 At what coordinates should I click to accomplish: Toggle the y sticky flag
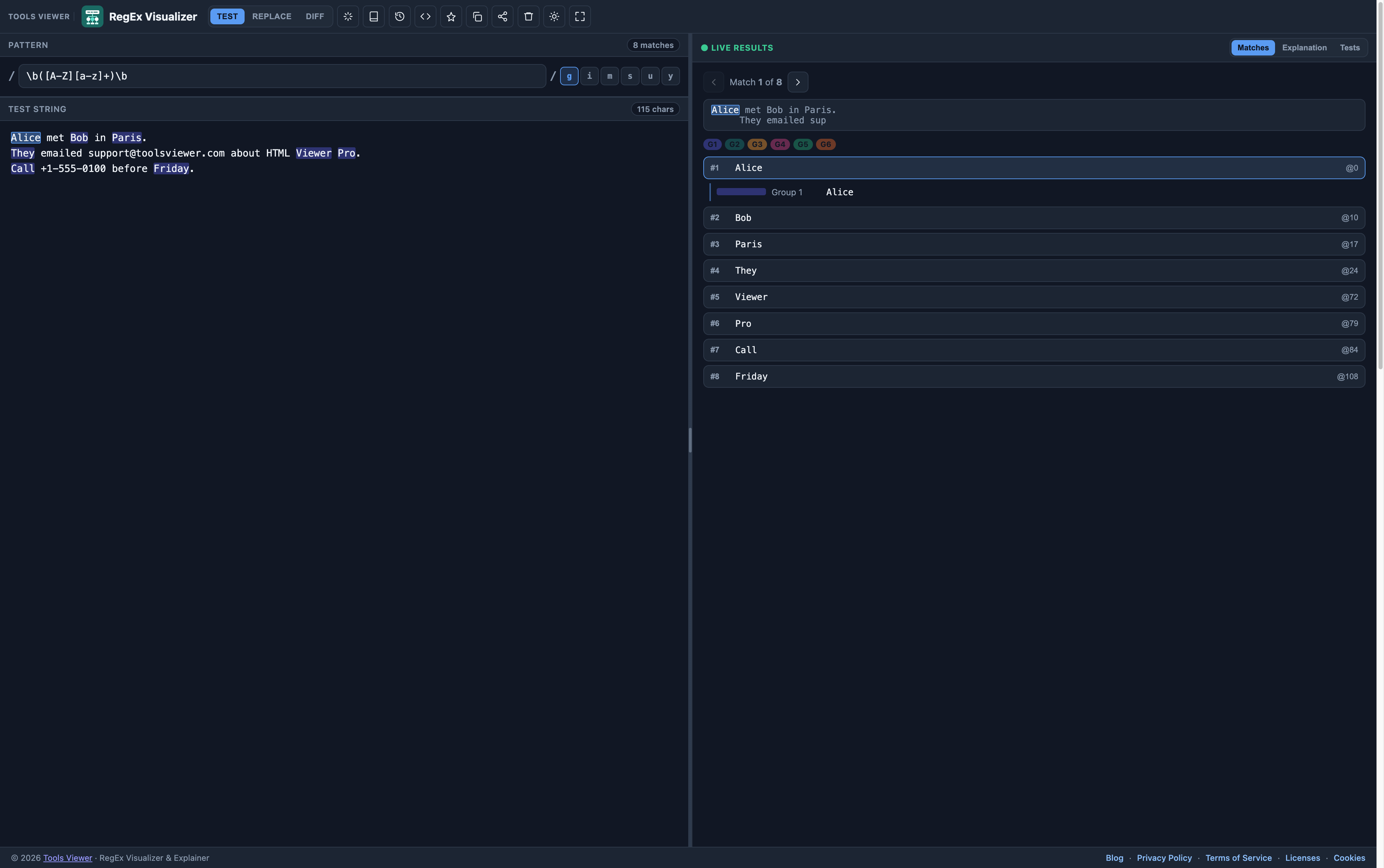670,76
